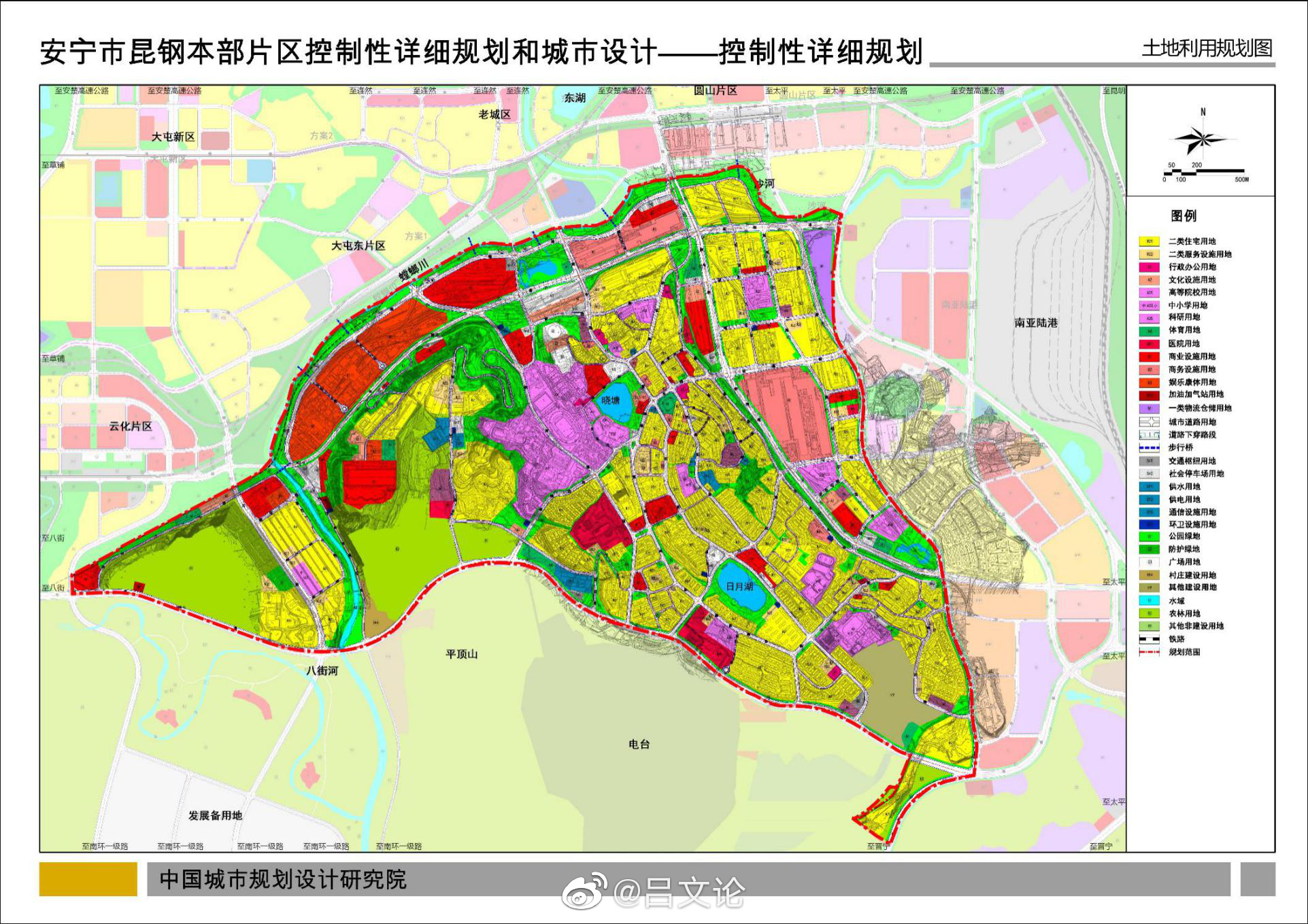Click the 二类住宅用地 yellow color swatch
Image resolution: width=1308 pixels, height=924 pixels.
click(x=1150, y=241)
